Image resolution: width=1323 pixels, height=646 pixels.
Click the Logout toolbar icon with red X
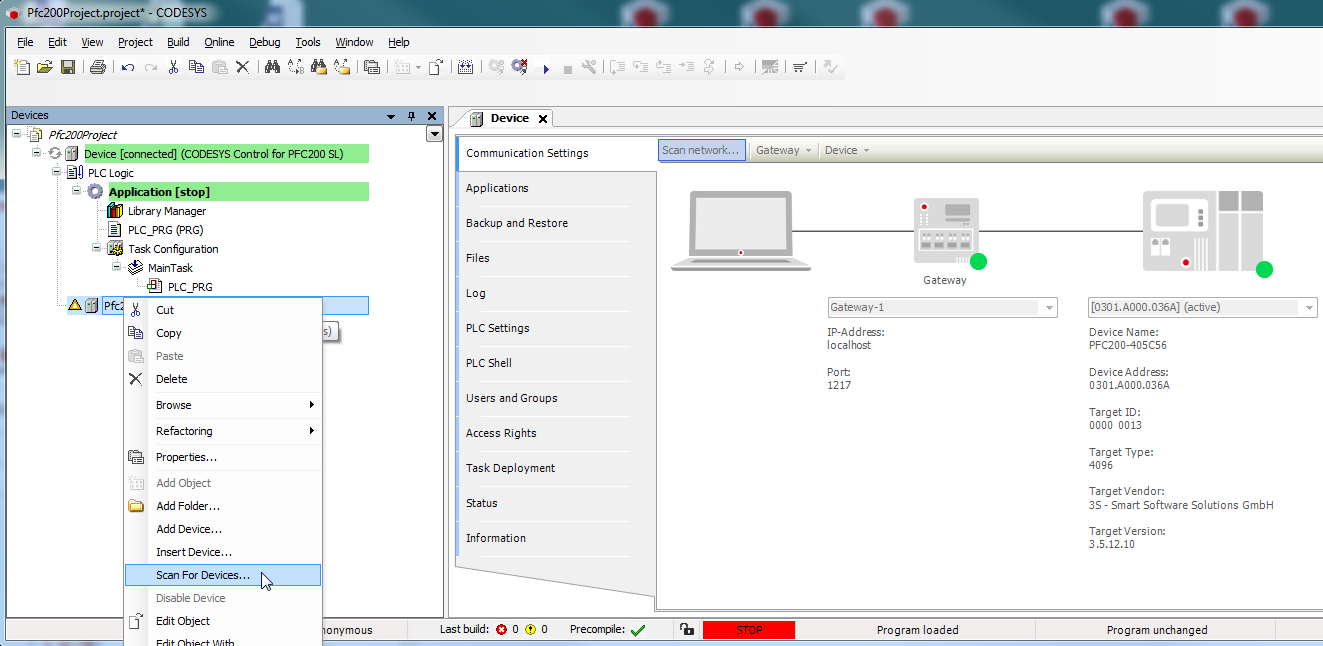(519, 67)
